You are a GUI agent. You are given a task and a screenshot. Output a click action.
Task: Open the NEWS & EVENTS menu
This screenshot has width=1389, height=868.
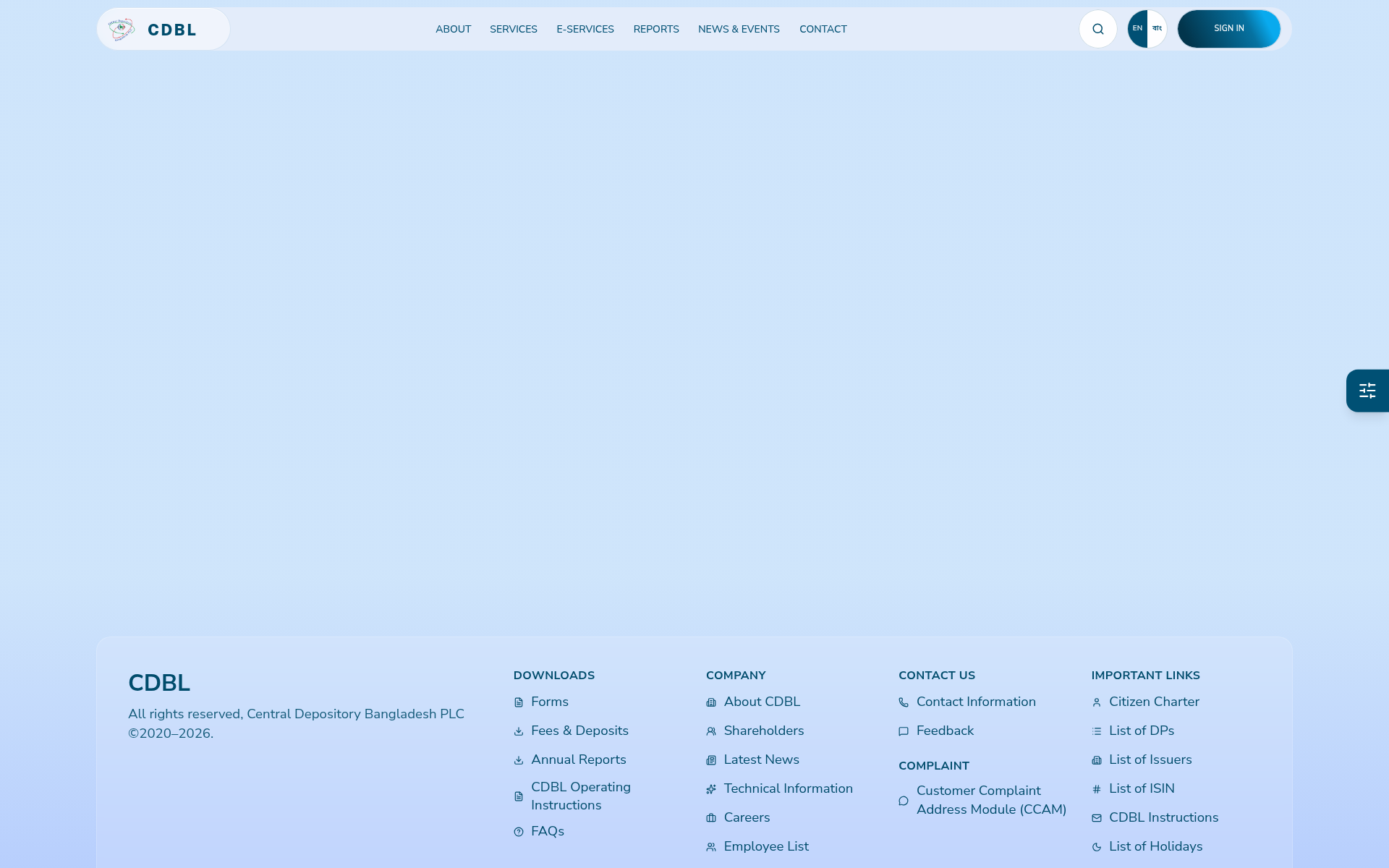[x=739, y=29]
